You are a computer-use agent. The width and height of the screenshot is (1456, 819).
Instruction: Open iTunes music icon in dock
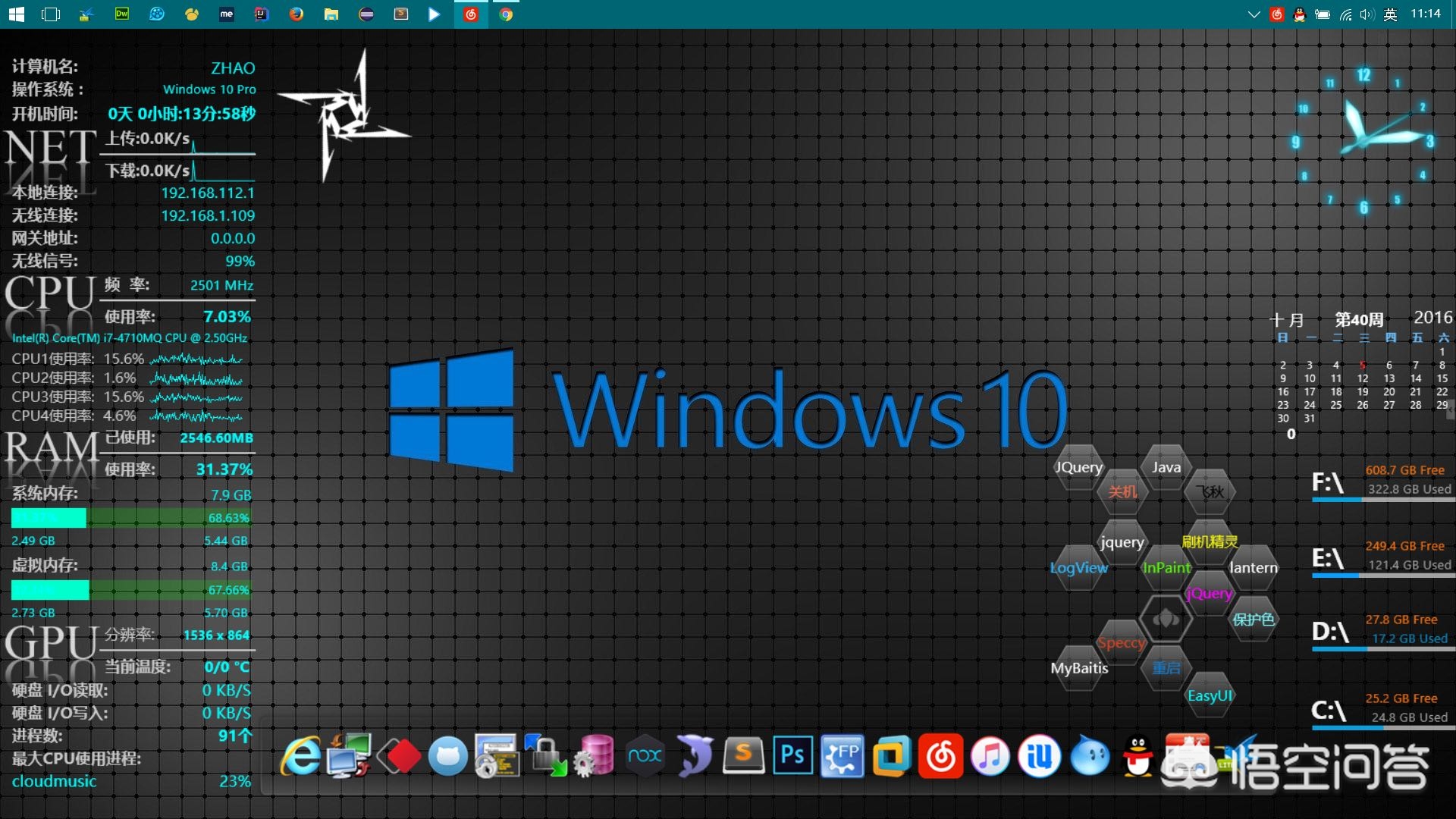[990, 756]
